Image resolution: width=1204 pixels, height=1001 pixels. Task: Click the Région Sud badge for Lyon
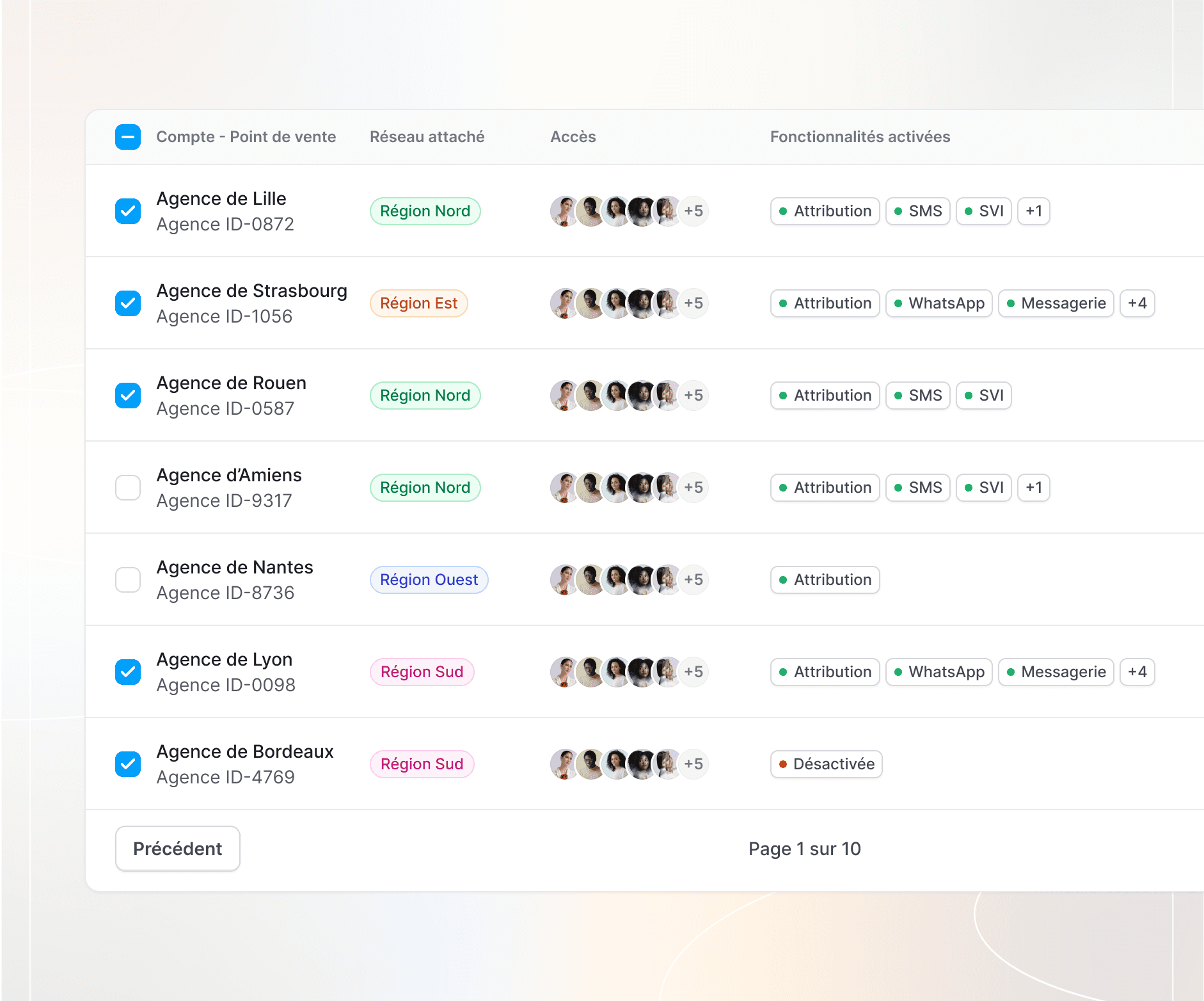[x=422, y=672]
